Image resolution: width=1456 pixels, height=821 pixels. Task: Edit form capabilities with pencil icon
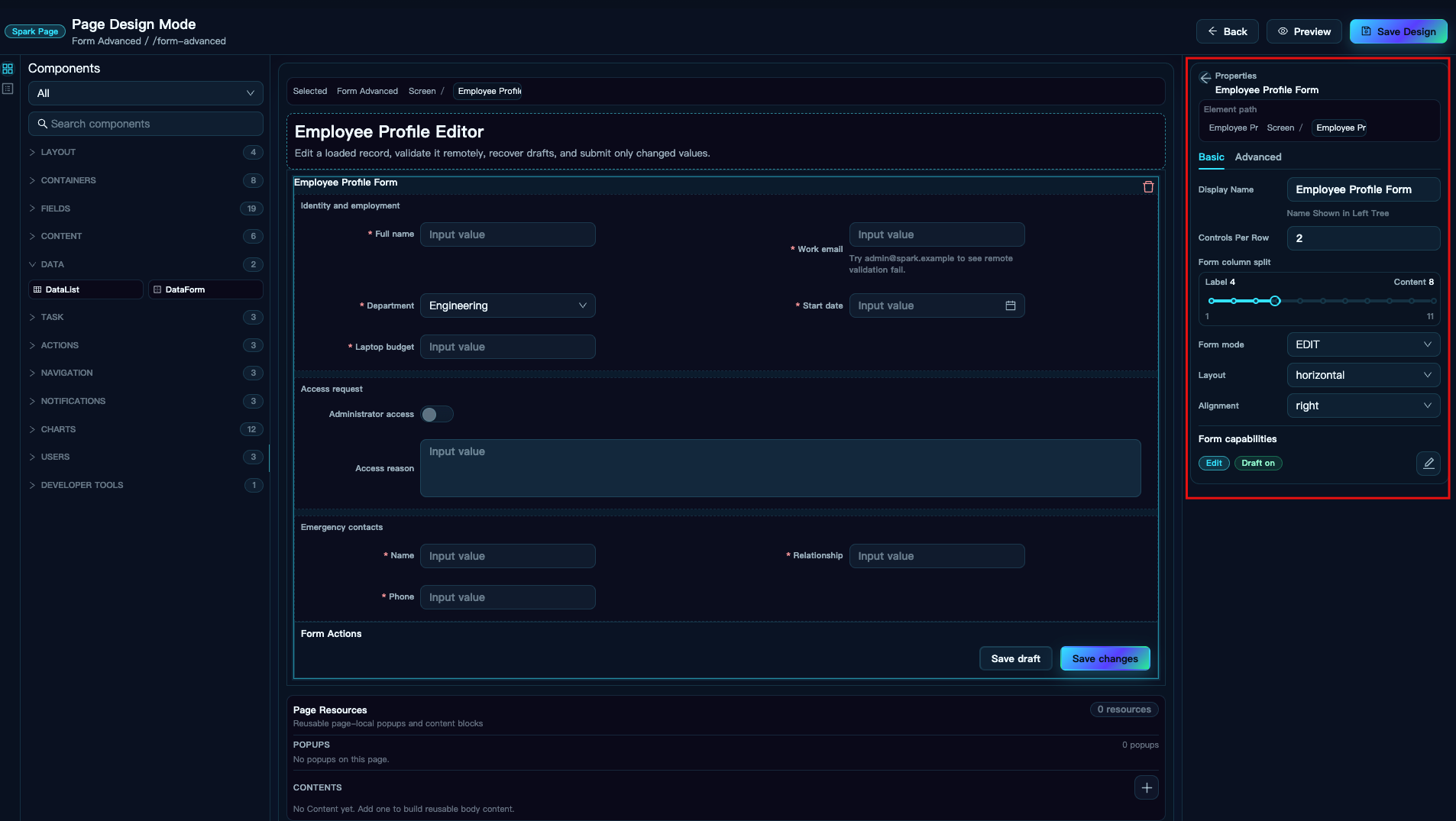[1428, 464]
